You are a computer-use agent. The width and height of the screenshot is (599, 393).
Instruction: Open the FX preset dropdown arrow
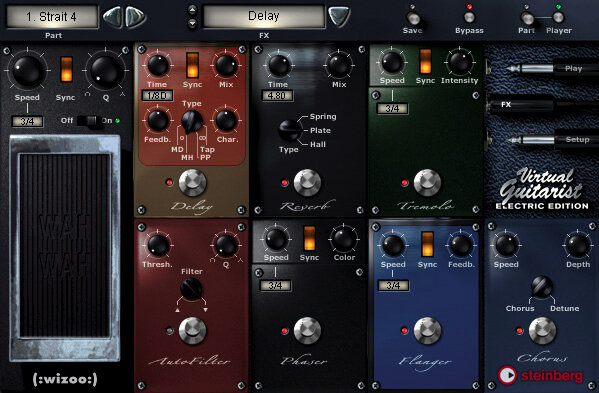coord(339,17)
